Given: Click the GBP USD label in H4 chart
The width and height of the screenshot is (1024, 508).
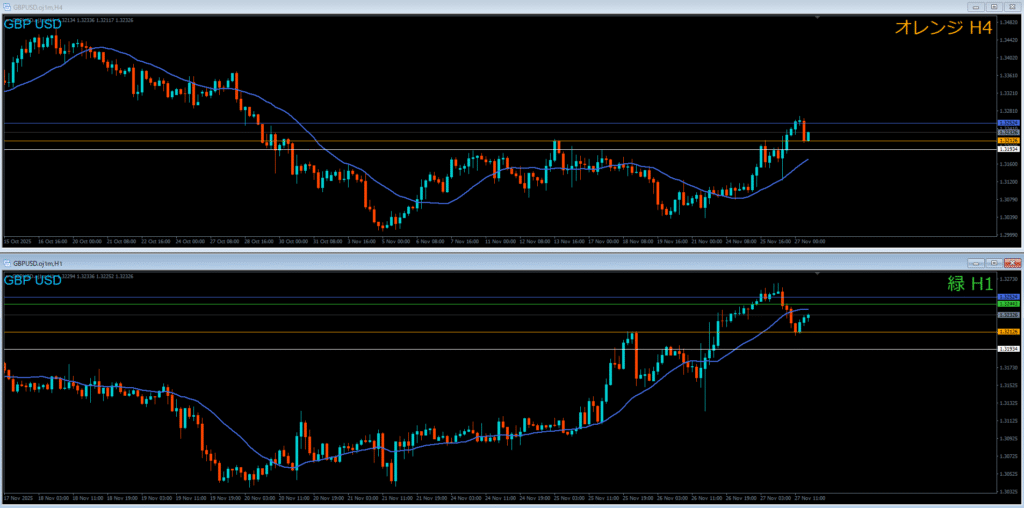Looking at the screenshot, I should [x=33, y=24].
